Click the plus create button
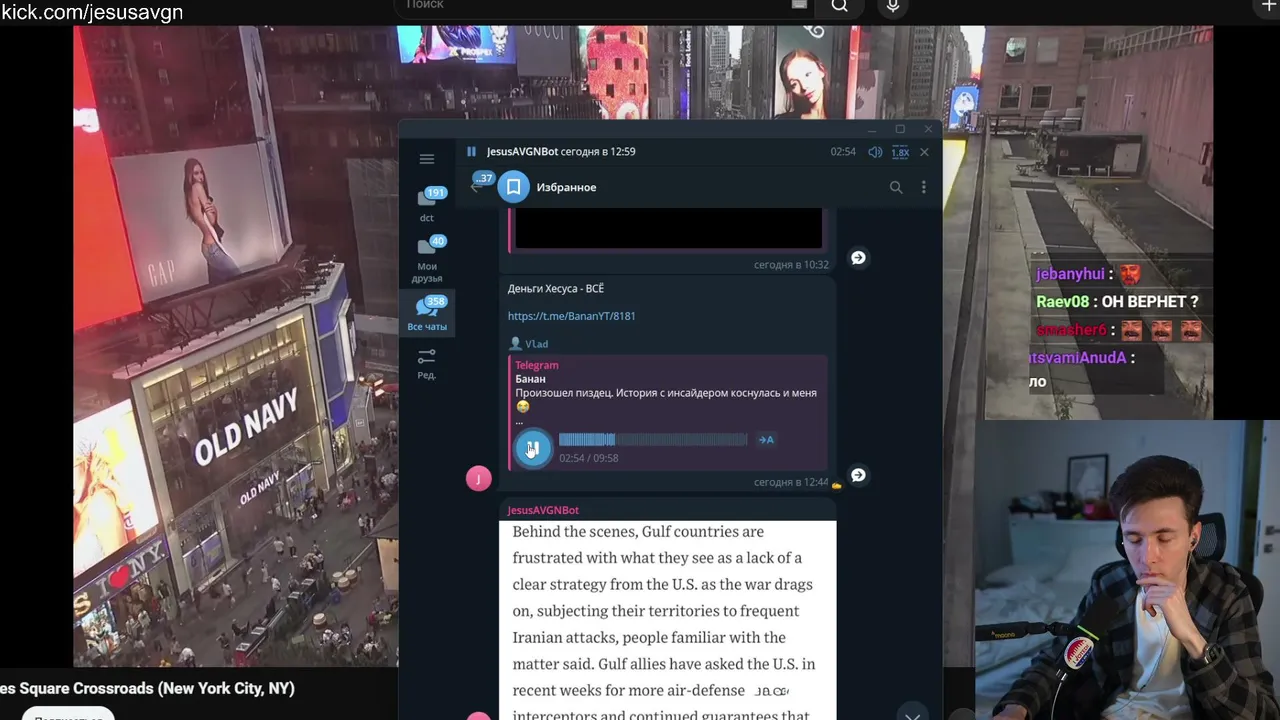The width and height of the screenshot is (1280, 720). pyautogui.click(x=1269, y=6)
